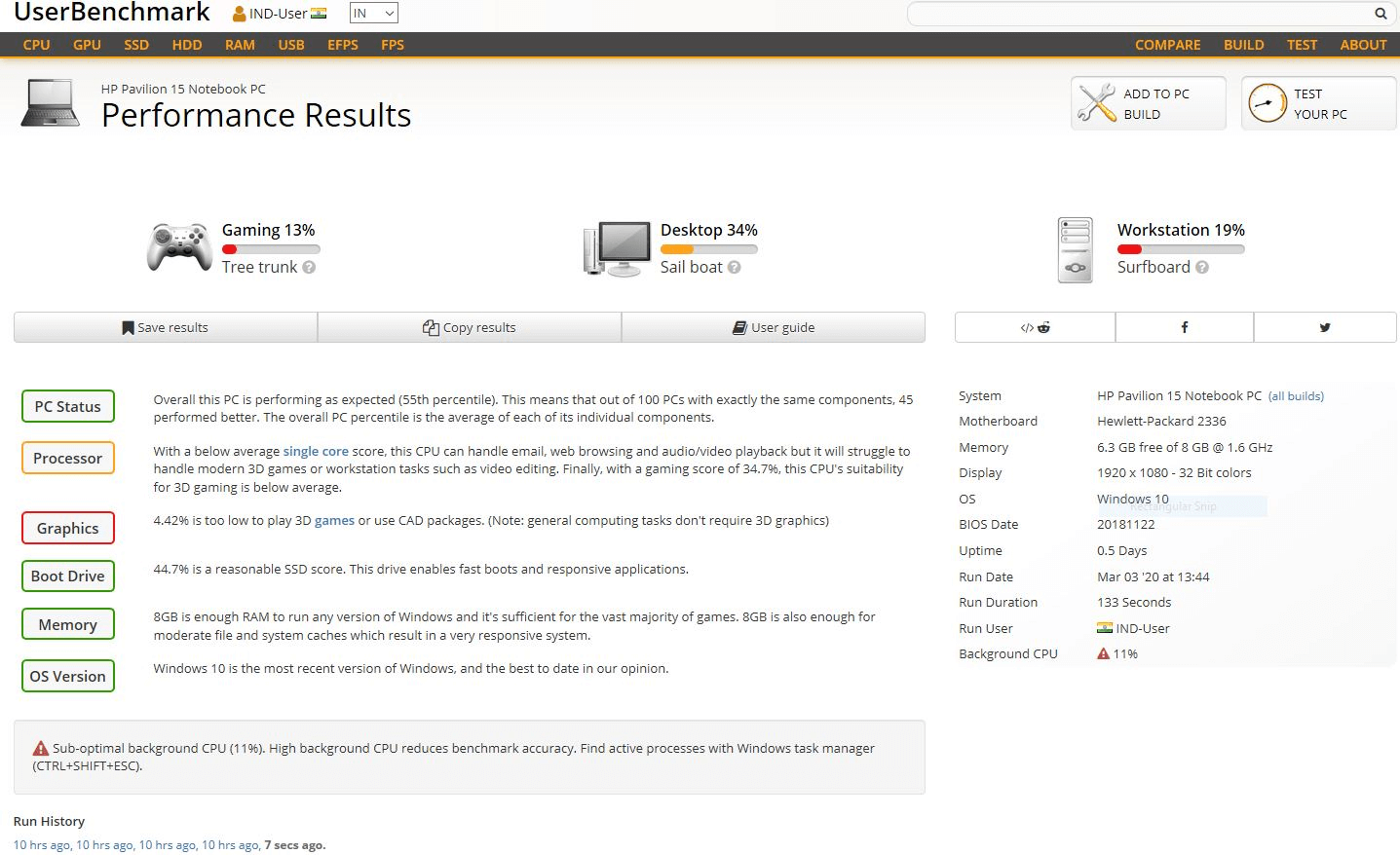The height and width of the screenshot is (855, 1400).
Task: Open all builds for HP Pavilion 15
Action: (1297, 396)
